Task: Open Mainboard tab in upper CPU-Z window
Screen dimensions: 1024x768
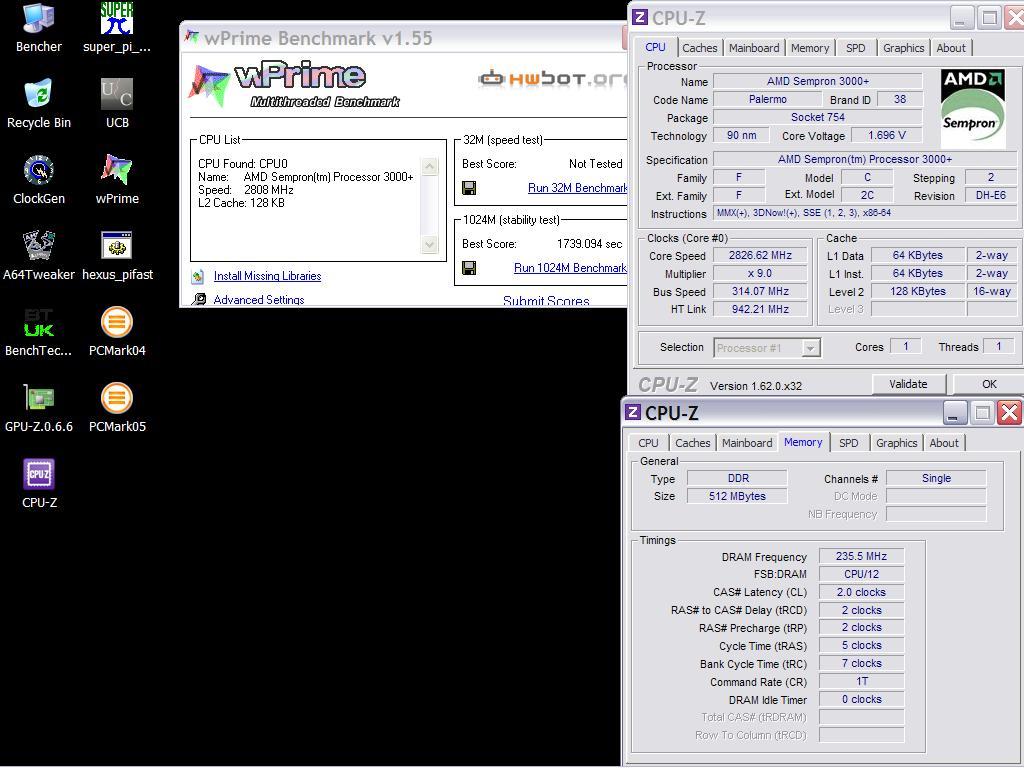Action: [x=754, y=48]
